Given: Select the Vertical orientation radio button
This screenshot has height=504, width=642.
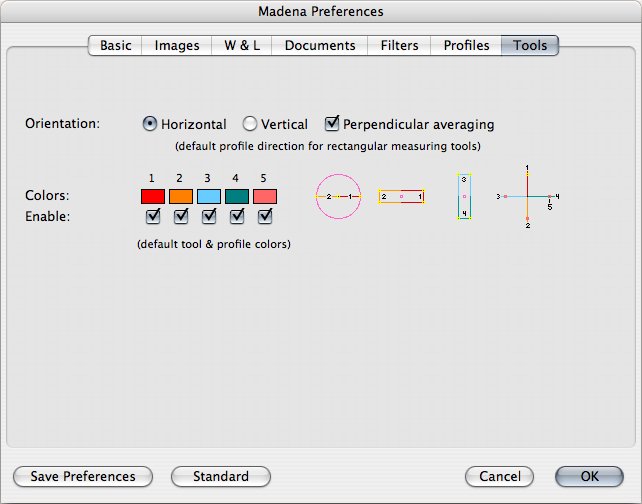Looking at the screenshot, I should 250,125.
